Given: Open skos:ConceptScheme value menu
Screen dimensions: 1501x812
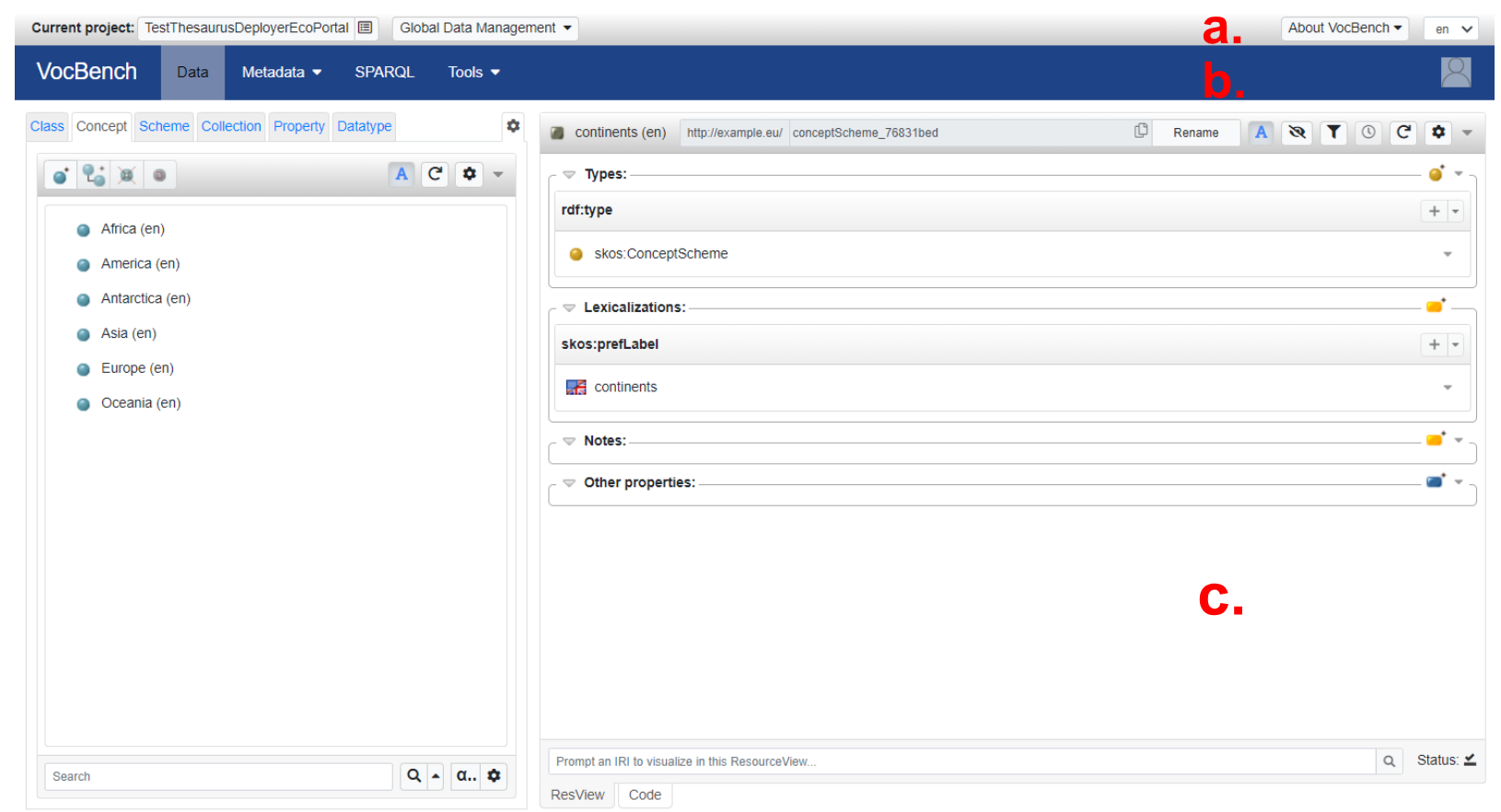Looking at the screenshot, I should [1448, 254].
